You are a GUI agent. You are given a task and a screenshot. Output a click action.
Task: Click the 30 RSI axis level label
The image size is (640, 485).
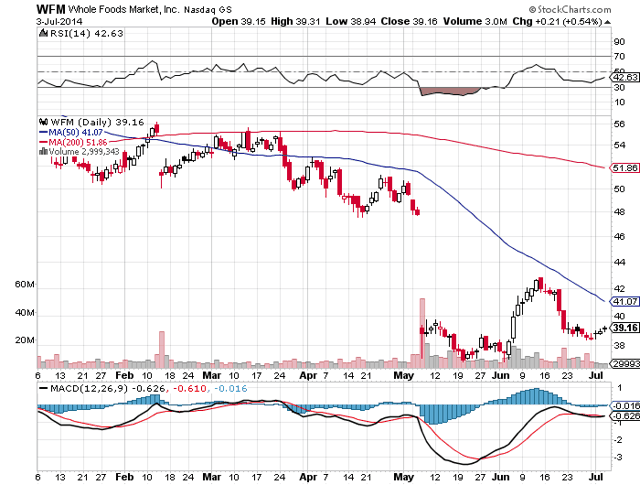tap(619, 87)
